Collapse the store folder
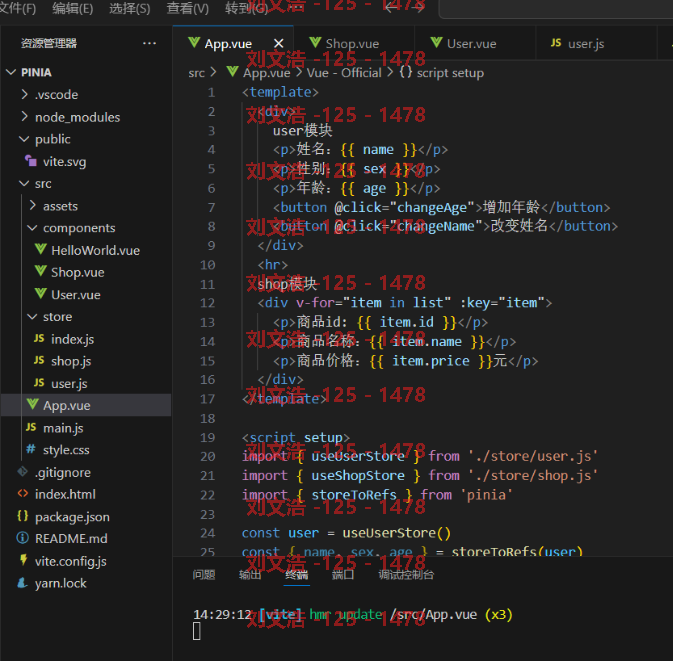 [x=33, y=317]
